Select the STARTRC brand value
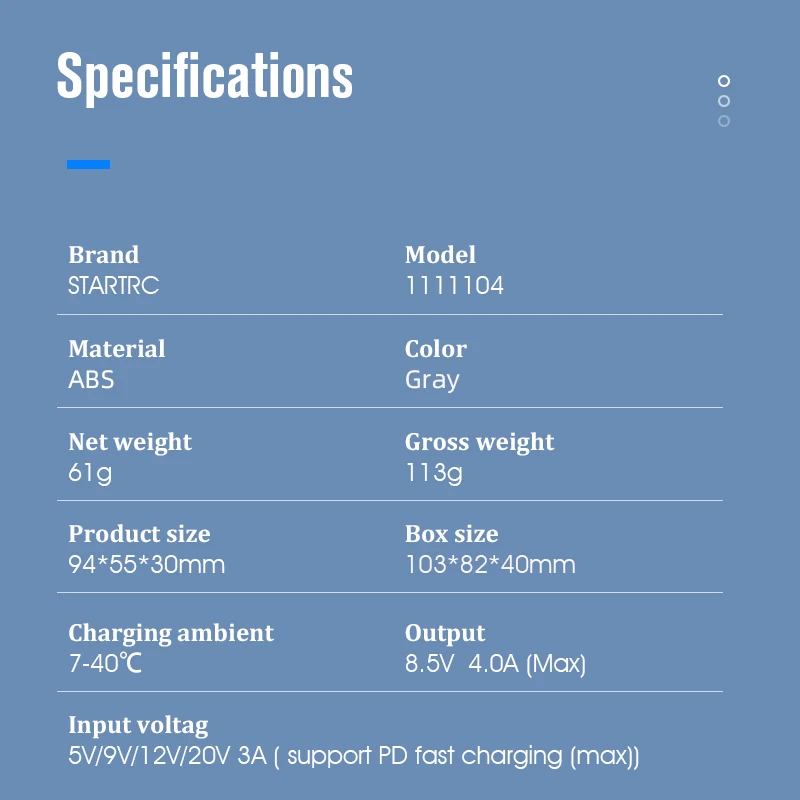This screenshot has height=800, width=800. (114, 285)
